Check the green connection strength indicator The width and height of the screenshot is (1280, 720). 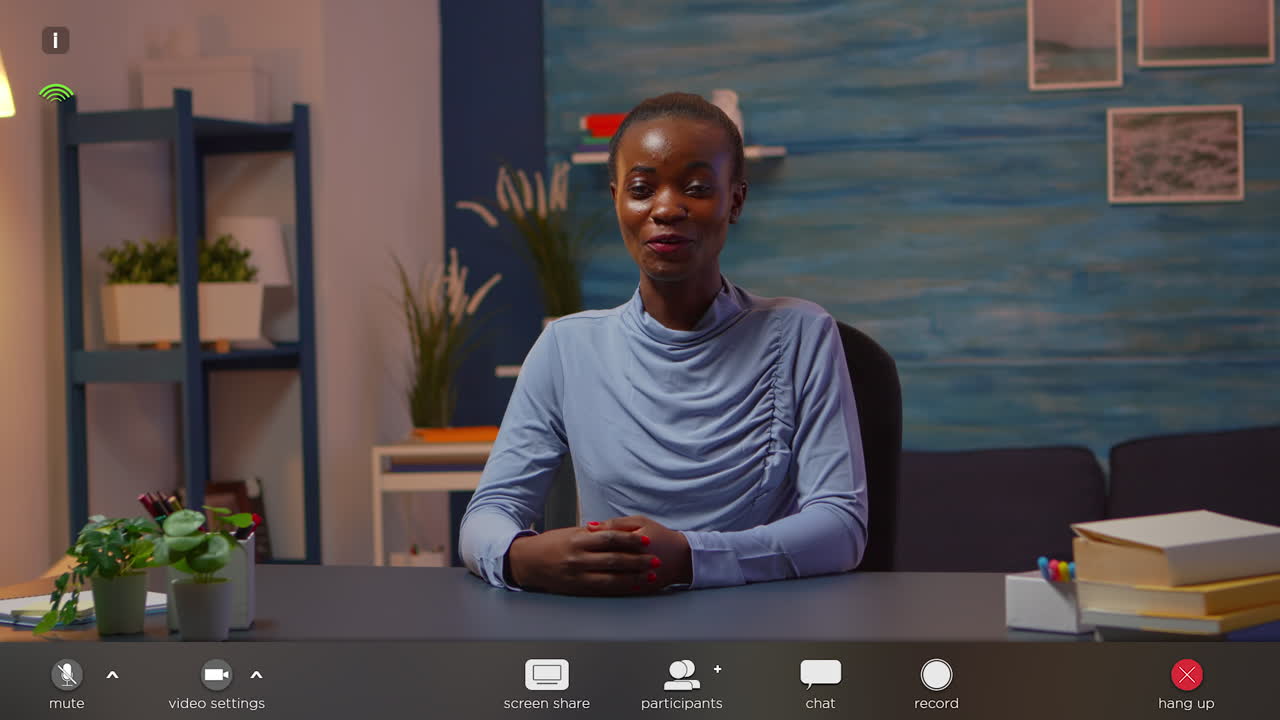55,93
